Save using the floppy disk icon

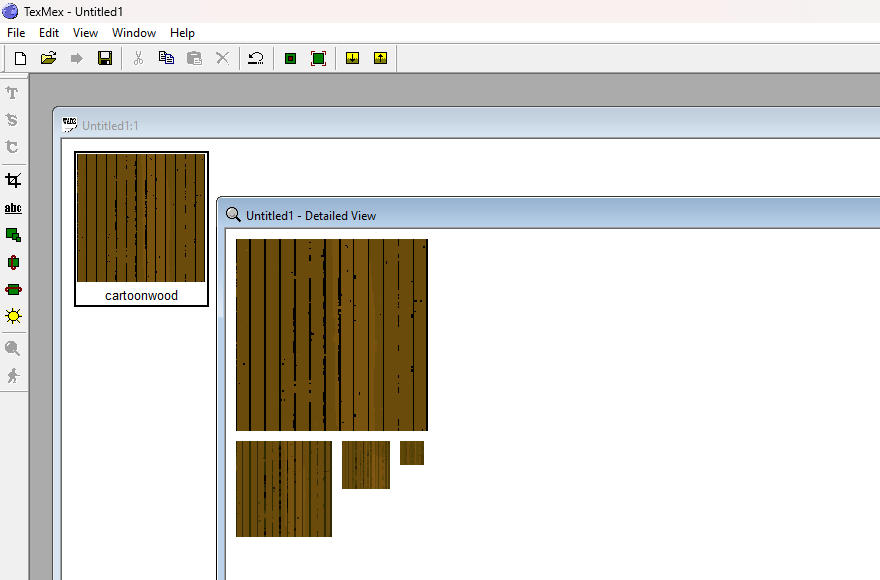104,59
